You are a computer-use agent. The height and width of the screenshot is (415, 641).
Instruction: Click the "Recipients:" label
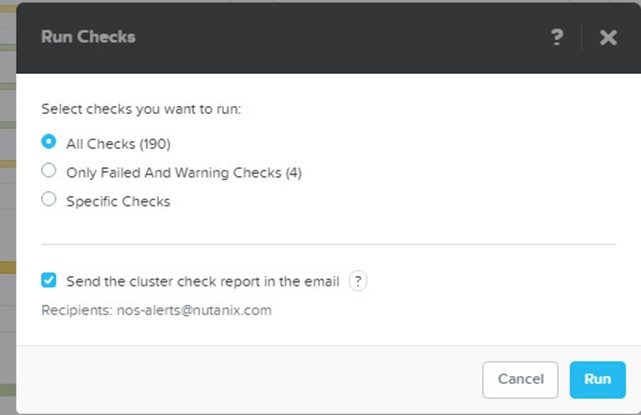[x=77, y=310]
